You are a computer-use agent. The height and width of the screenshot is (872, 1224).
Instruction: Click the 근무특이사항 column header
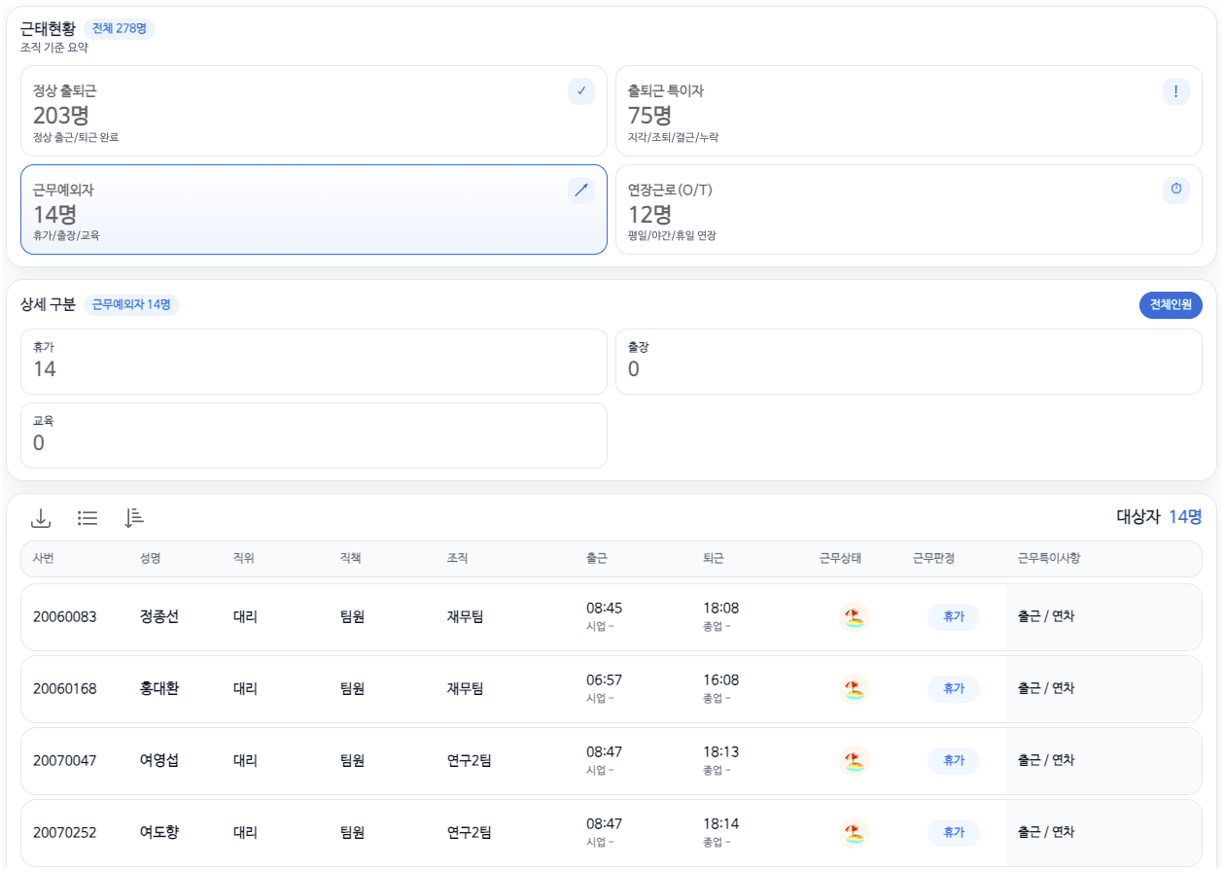coord(1049,559)
